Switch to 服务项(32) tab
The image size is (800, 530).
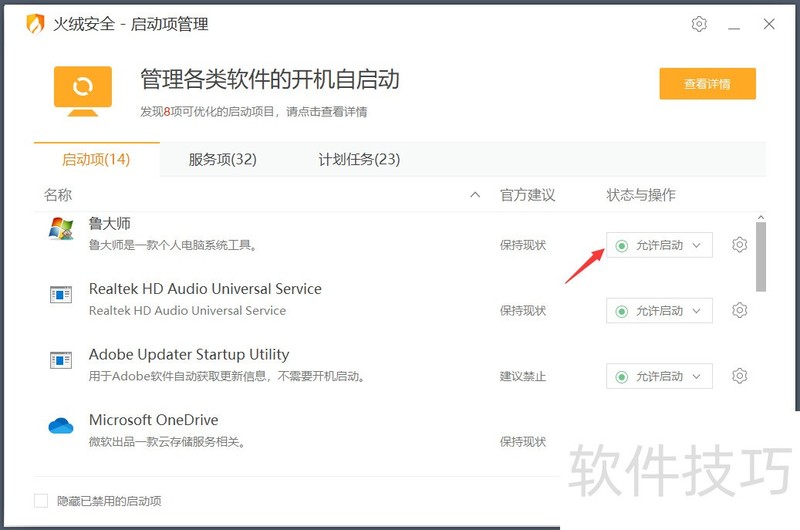[x=222, y=160]
